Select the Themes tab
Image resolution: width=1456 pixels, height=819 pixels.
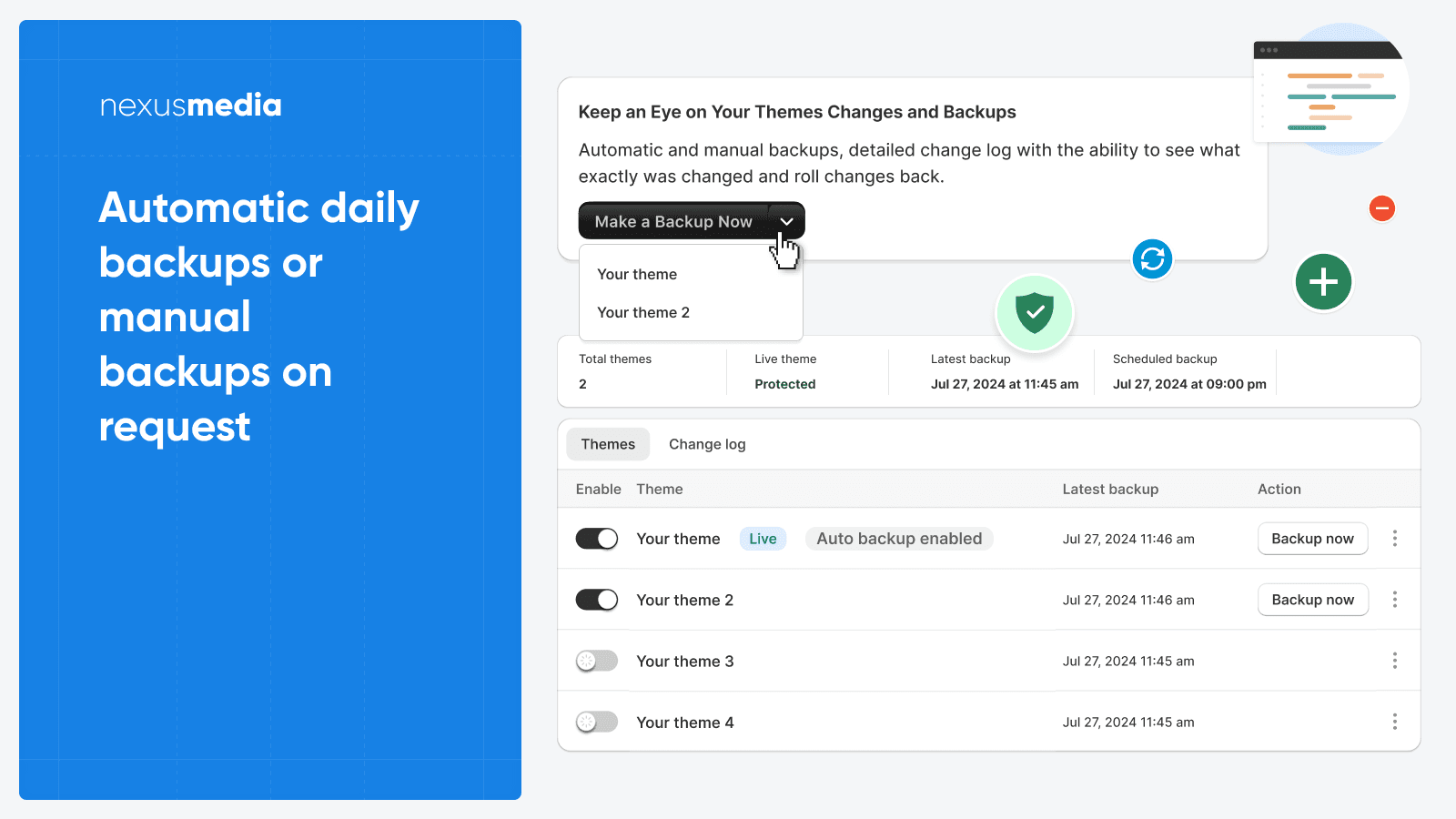point(608,444)
